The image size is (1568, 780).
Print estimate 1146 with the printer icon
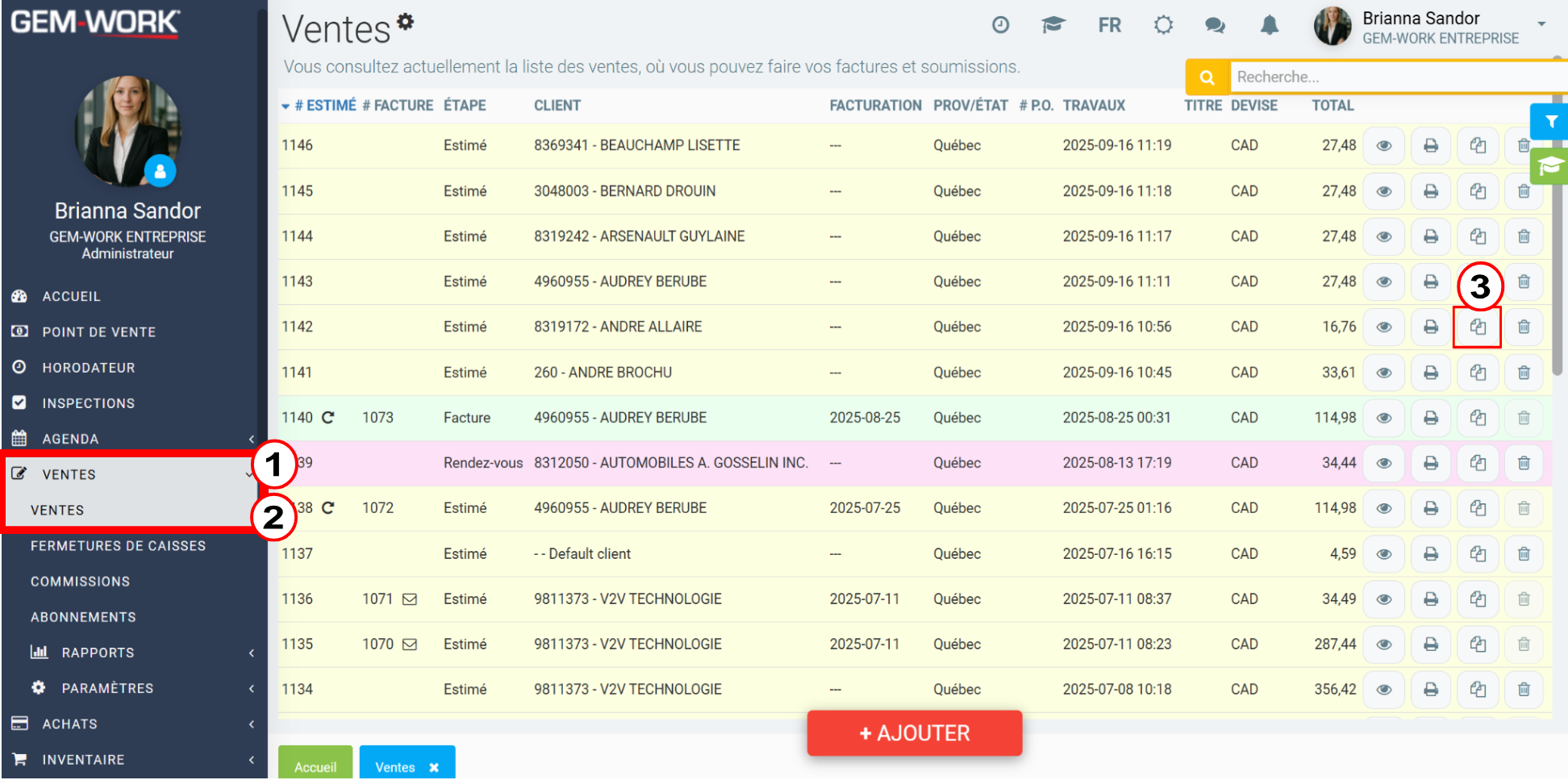tap(1431, 146)
